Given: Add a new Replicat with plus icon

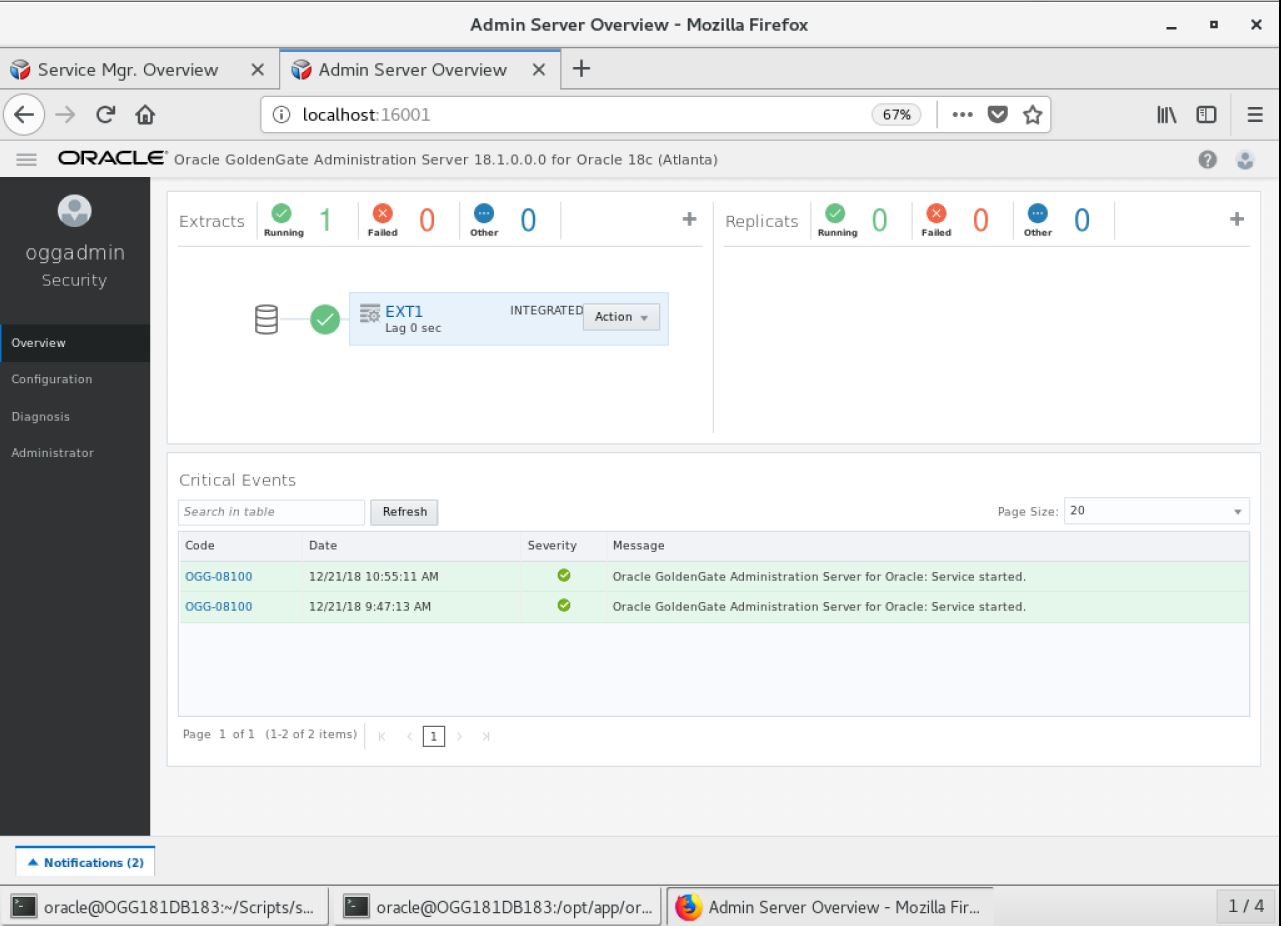Looking at the screenshot, I should click(x=1236, y=219).
